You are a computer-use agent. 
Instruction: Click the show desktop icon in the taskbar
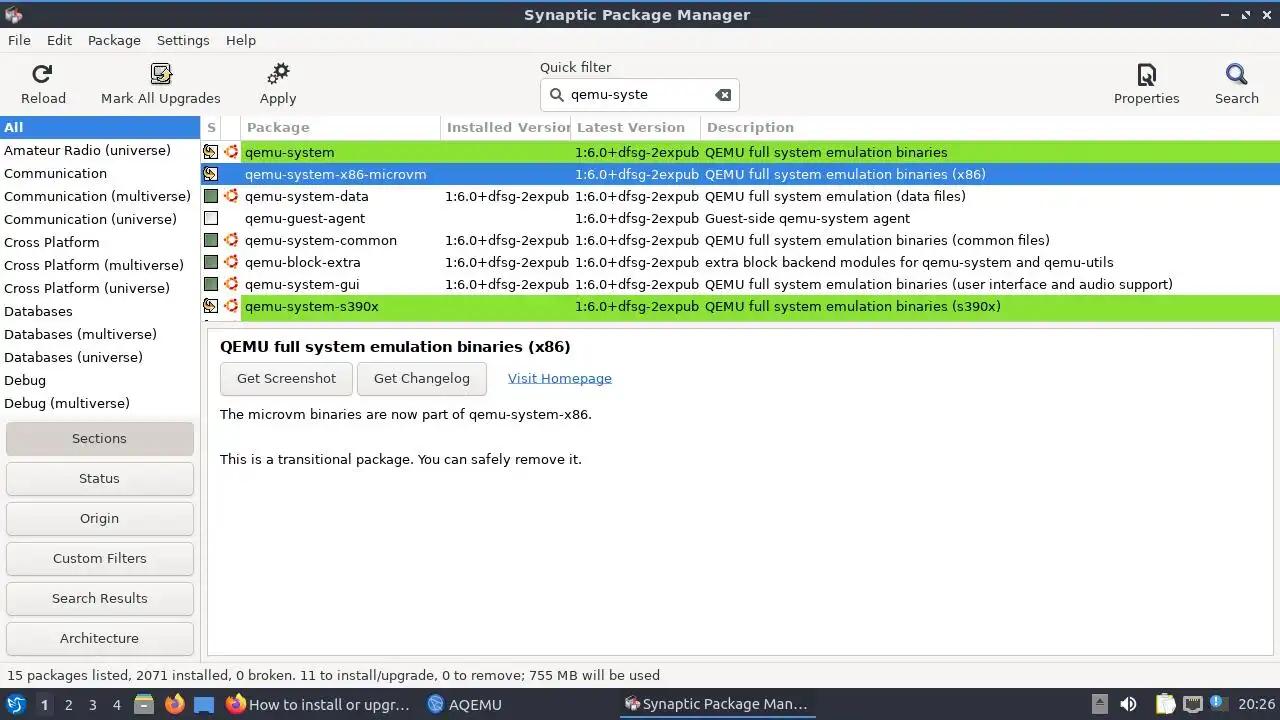pos(204,704)
